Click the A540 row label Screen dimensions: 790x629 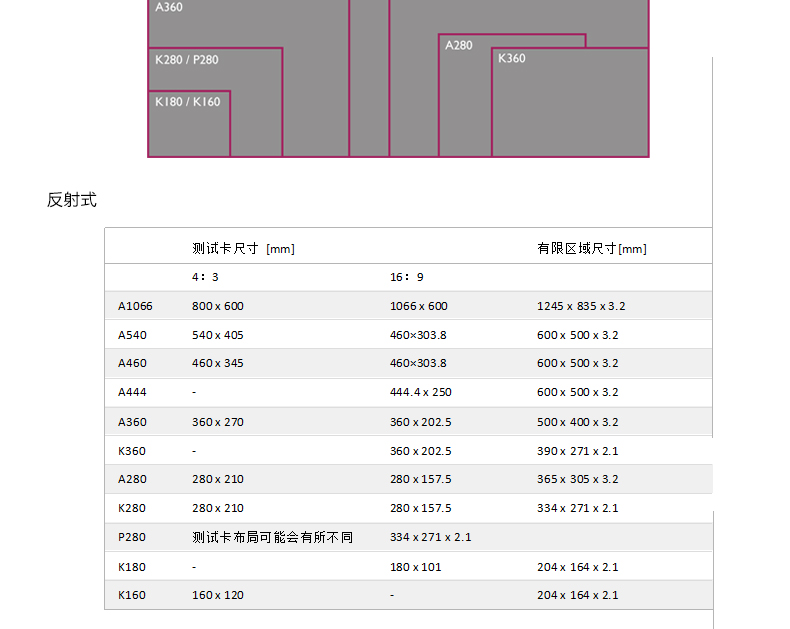(x=132, y=335)
